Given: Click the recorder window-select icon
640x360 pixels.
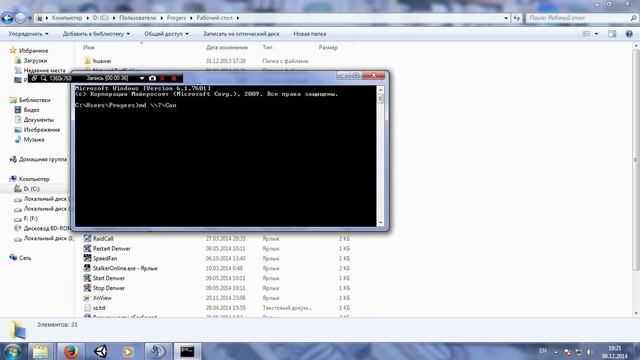Looking at the screenshot, I should [34, 78].
